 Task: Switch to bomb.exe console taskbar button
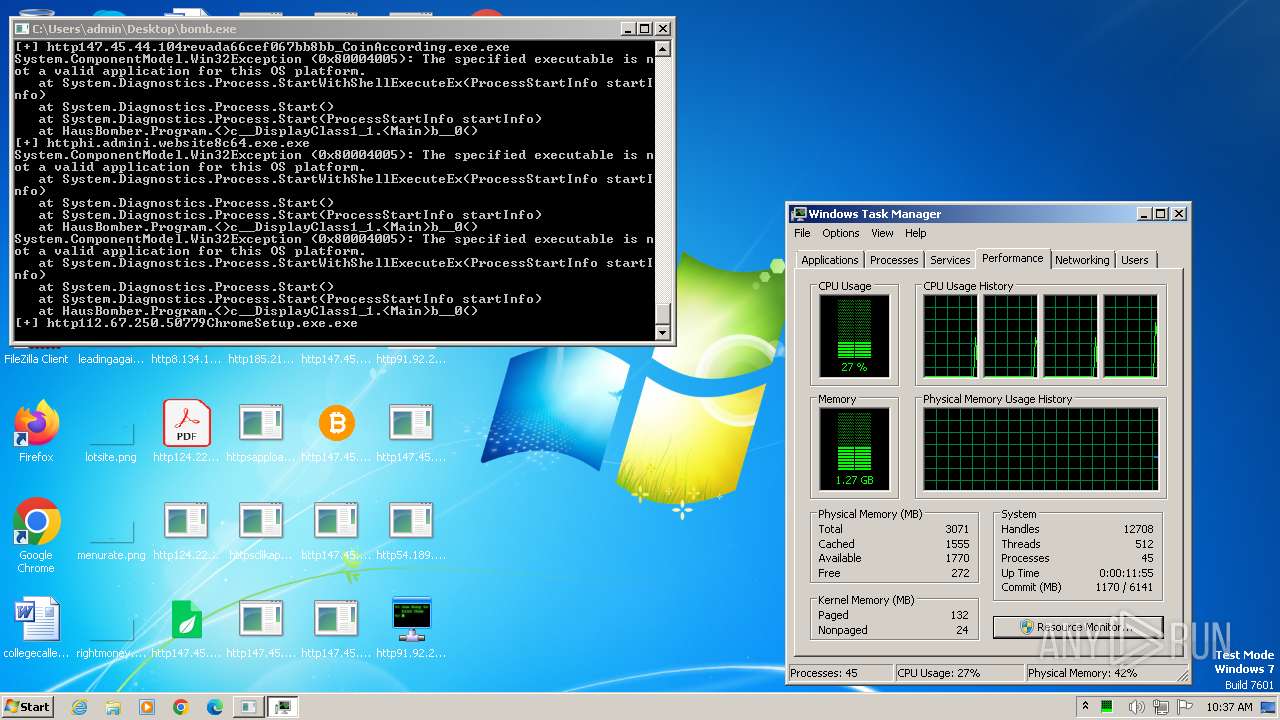pos(247,707)
